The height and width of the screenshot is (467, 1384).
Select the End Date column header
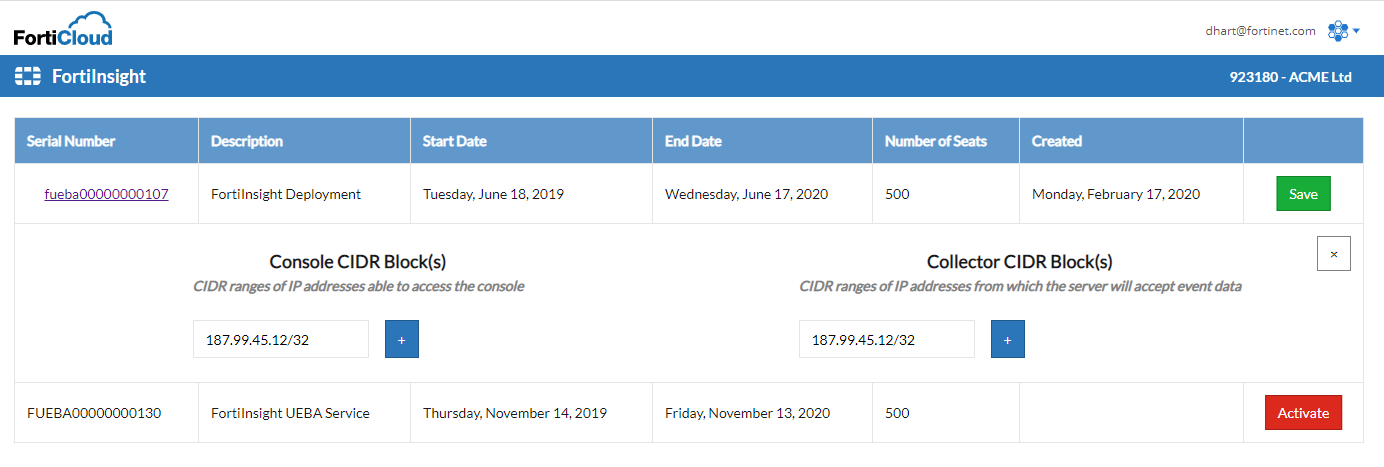click(693, 141)
